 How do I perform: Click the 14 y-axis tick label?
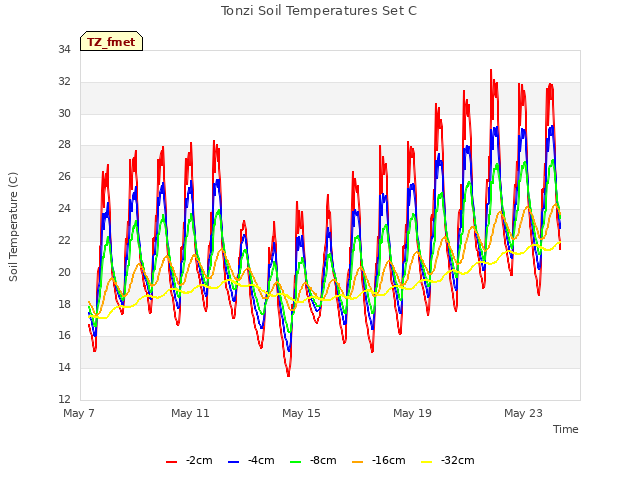point(64,367)
